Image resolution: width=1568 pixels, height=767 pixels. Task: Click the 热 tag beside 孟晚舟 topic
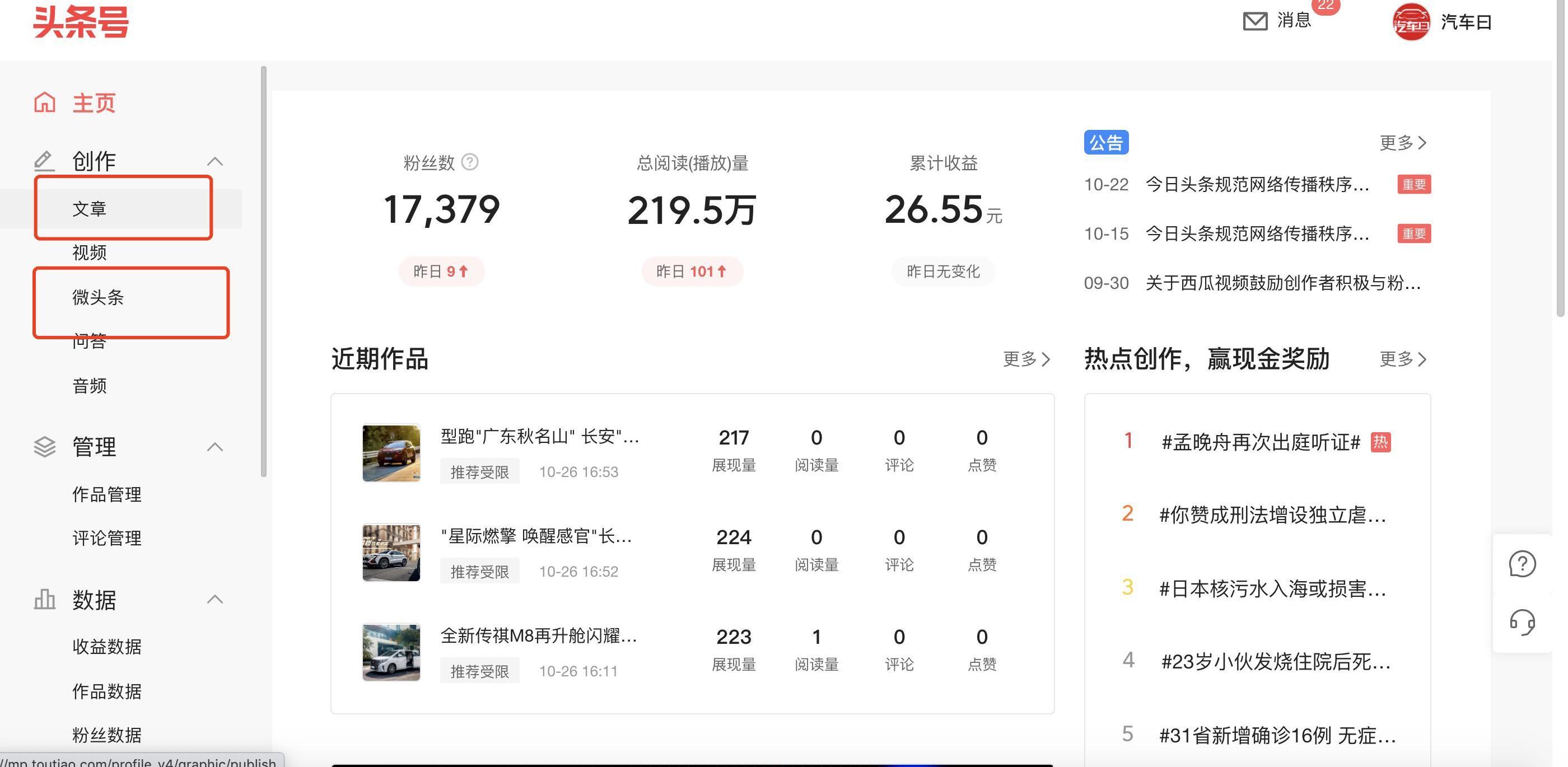tap(1380, 442)
